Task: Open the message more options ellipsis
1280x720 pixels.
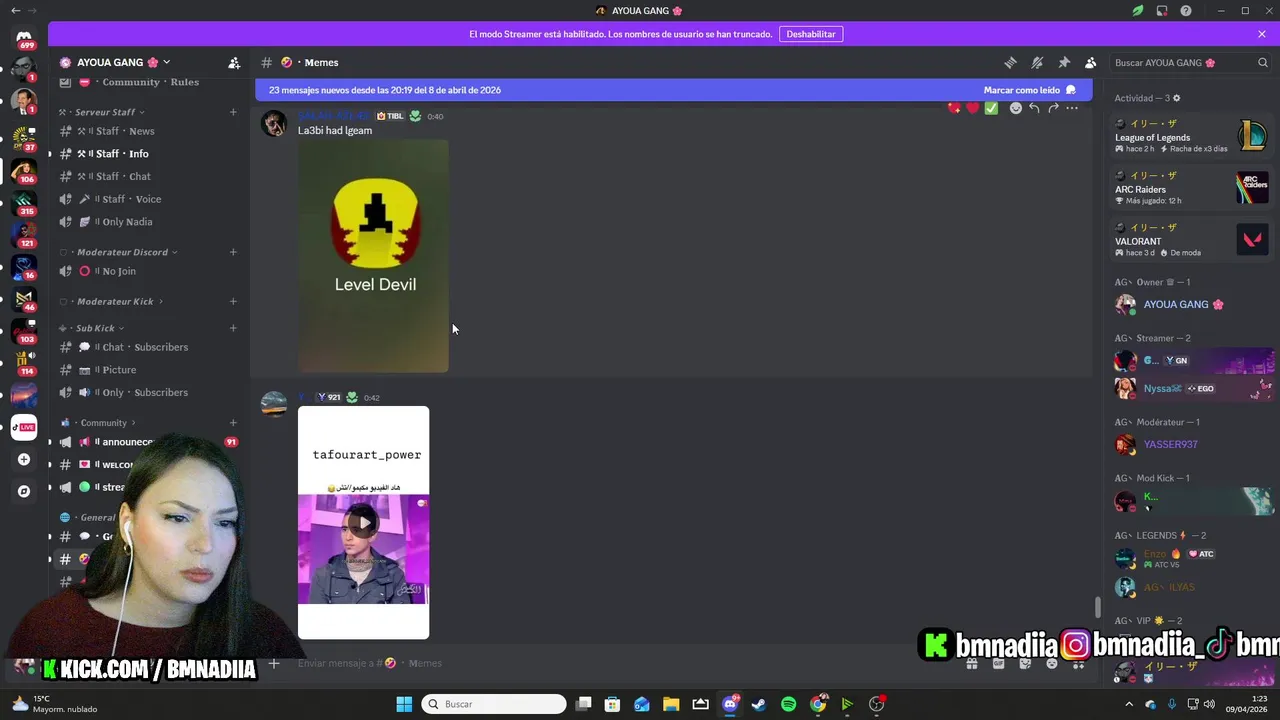Action: tap(1072, 108)
